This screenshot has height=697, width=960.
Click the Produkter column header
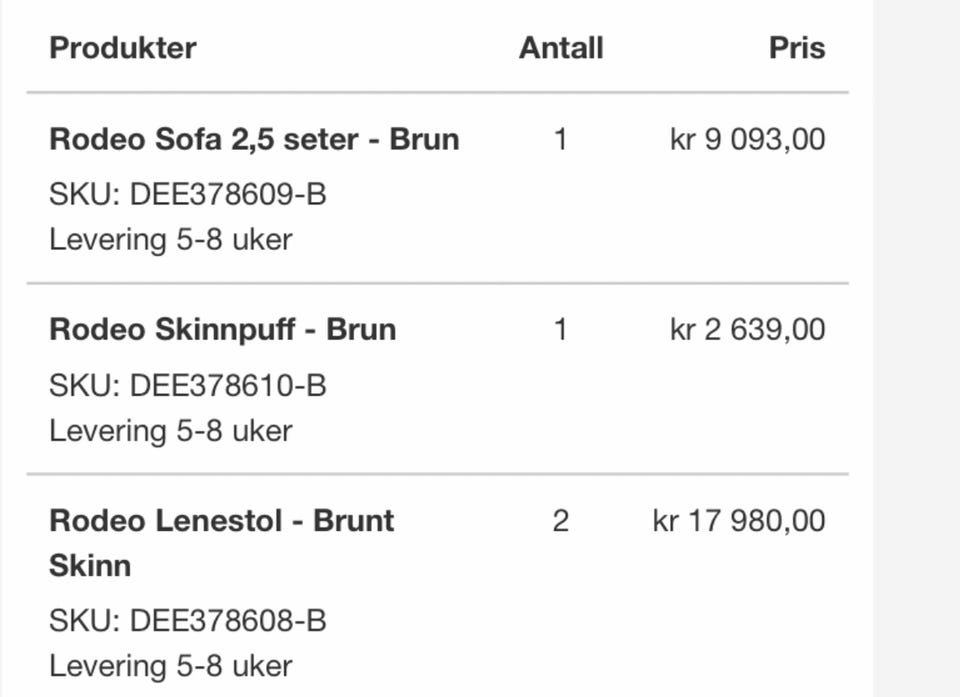(122, 48)
